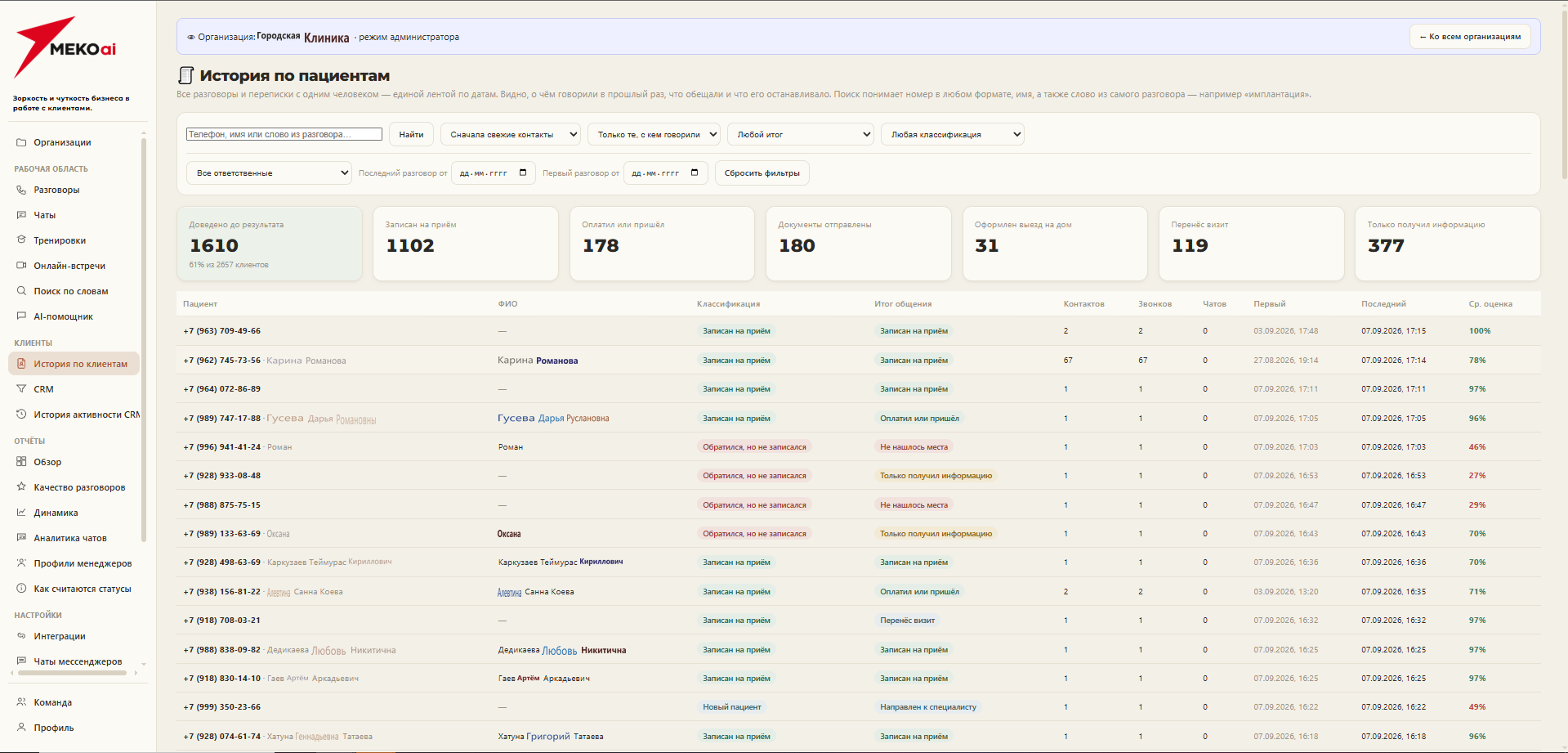1568x753 pixels.
Task: Click the Обзор grid icon
Action: (21, 462)
